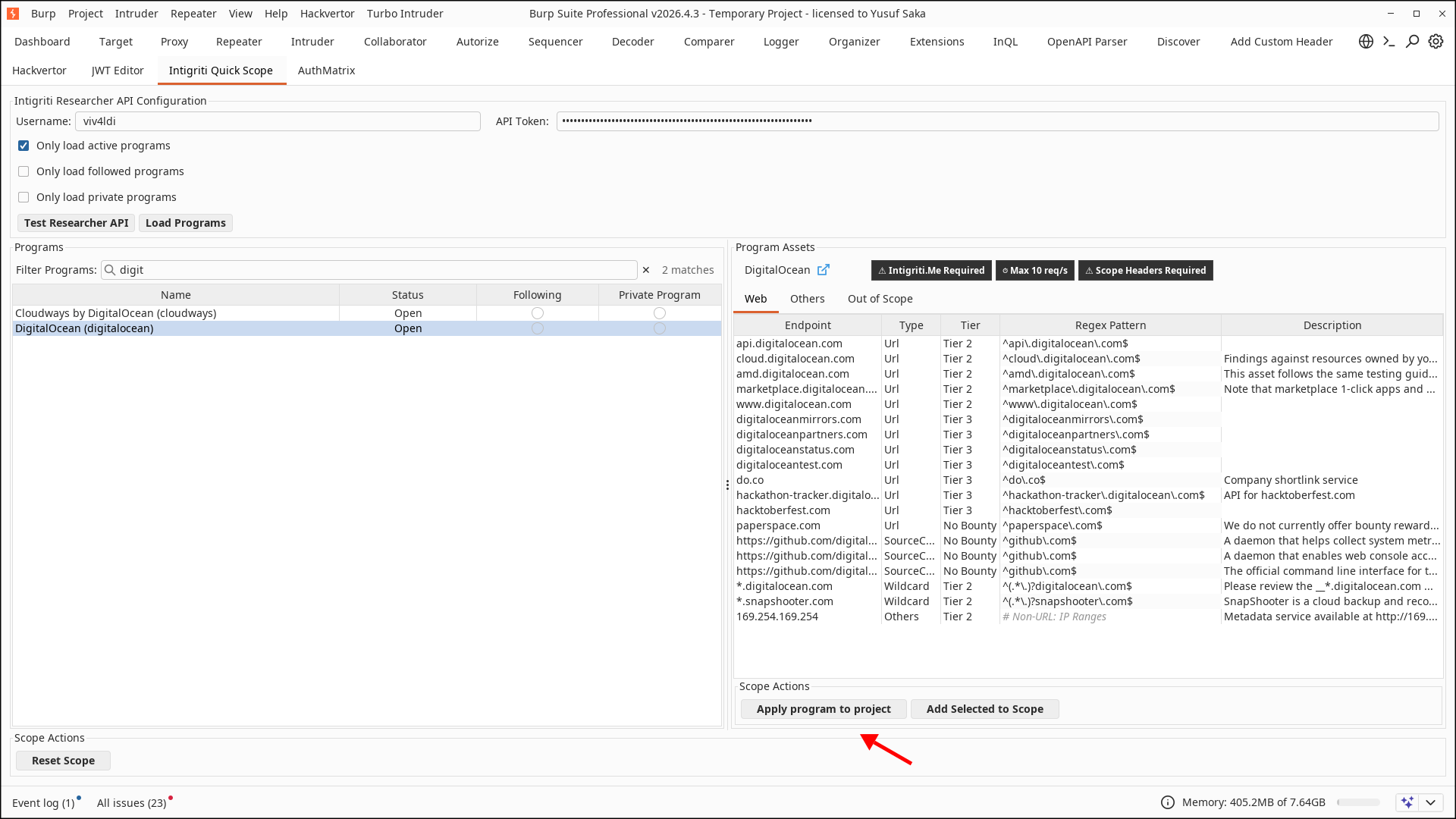Click the AI sparkle icon

(x=1407, y=802)
